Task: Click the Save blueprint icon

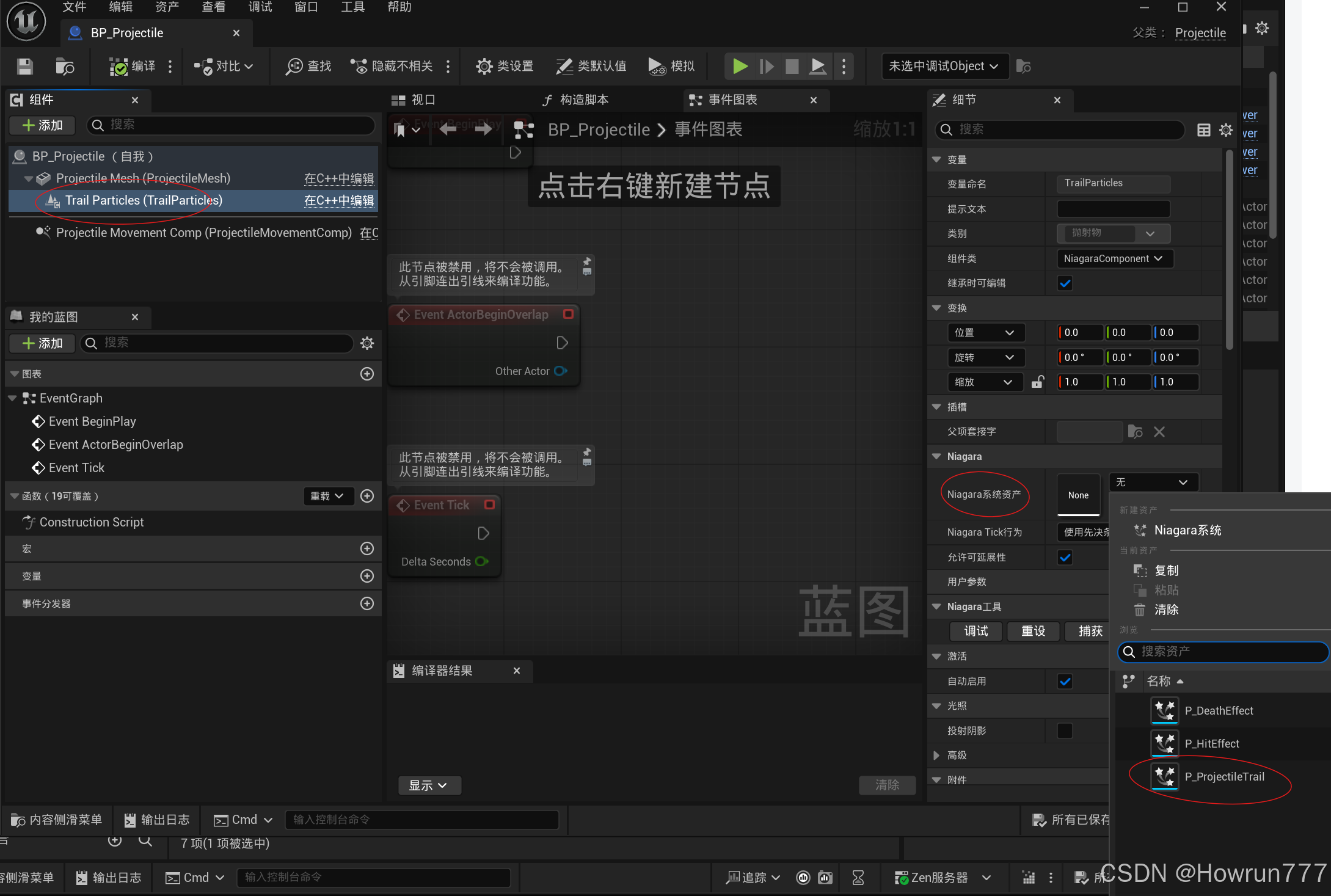Action: (24, 67)
